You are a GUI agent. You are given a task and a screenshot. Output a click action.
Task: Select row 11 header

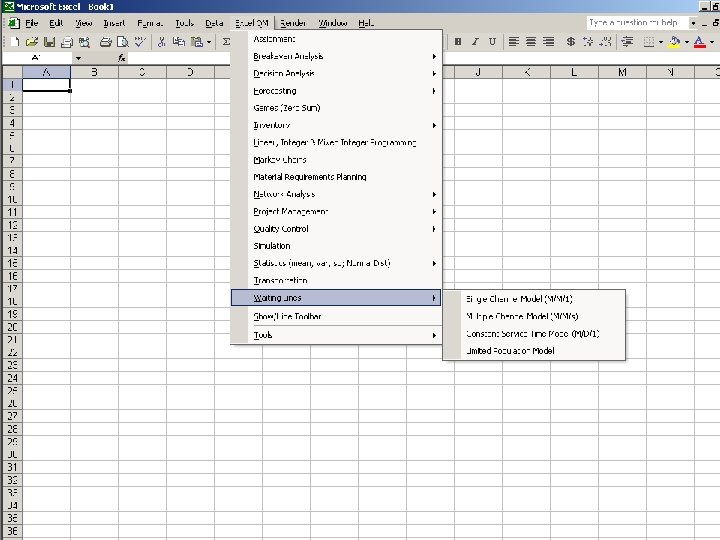pyautogui.click(x=12, y=212)
